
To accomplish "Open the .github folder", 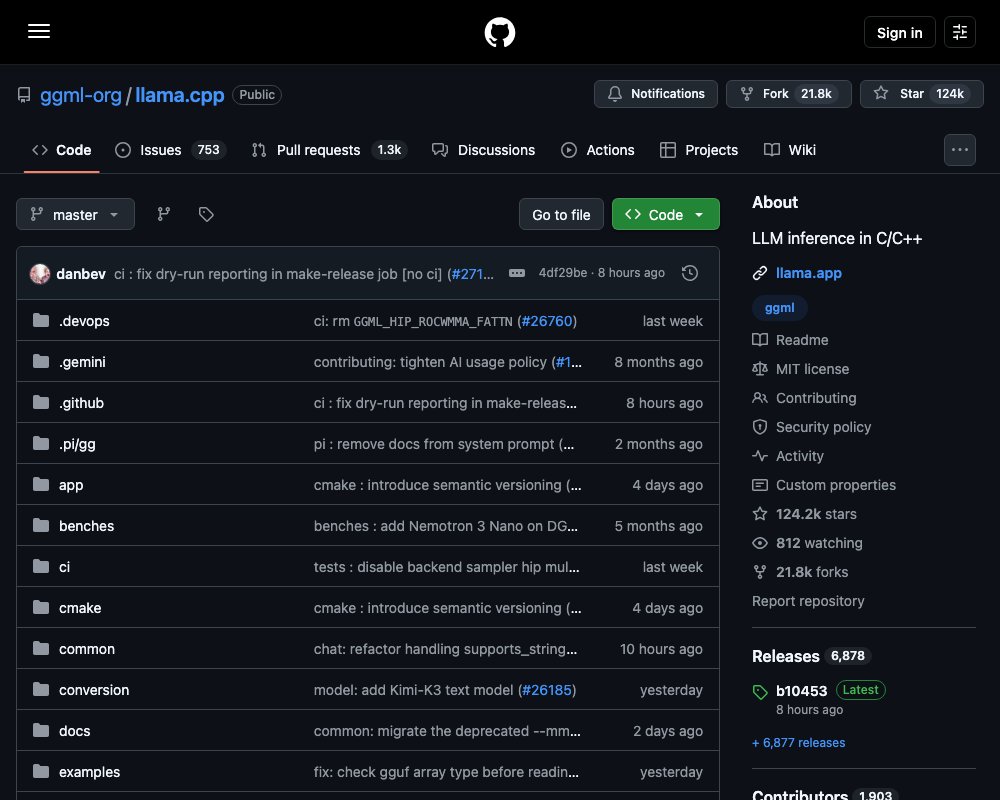I will tap(82, 403).
